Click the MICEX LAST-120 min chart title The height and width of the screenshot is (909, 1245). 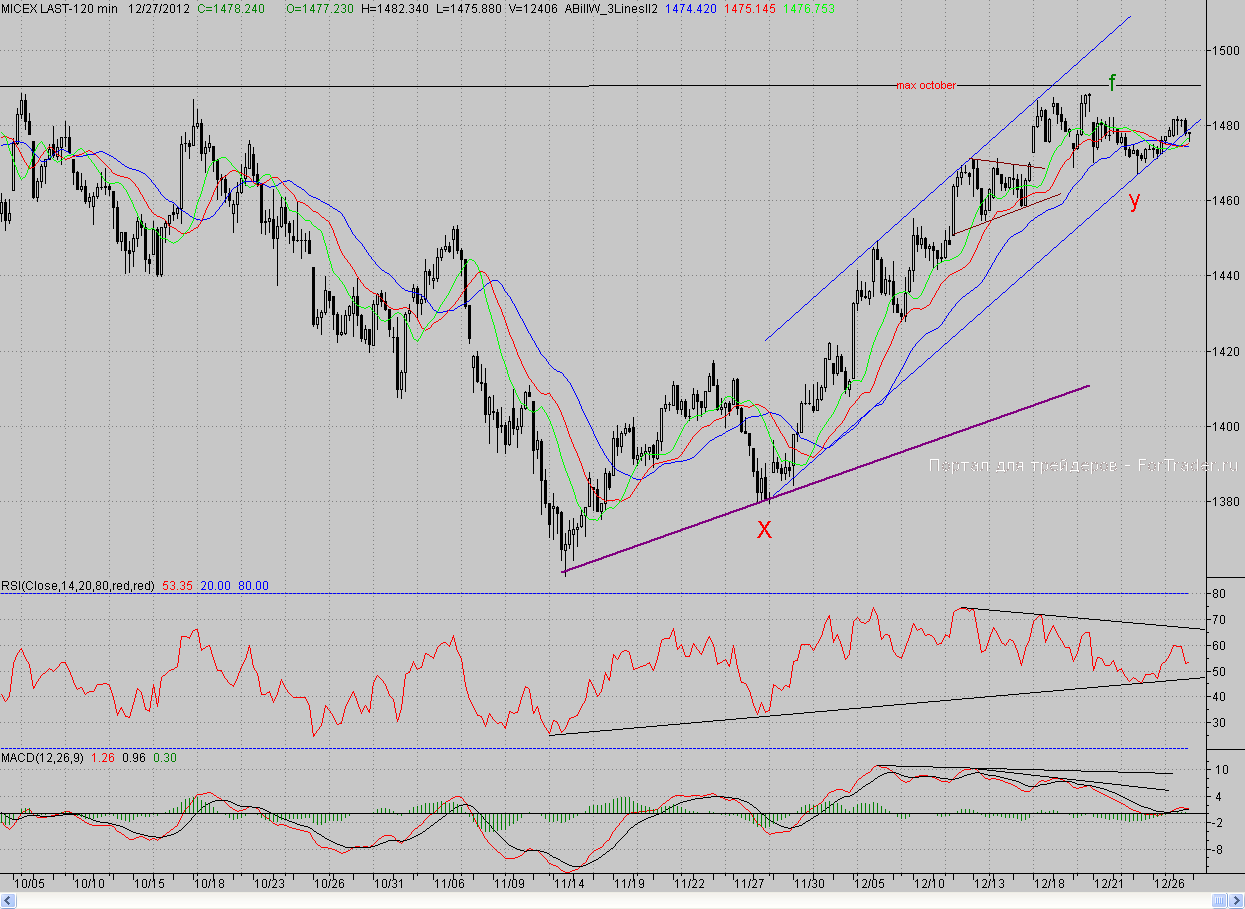pyautogui.click(x=59, y=8)
